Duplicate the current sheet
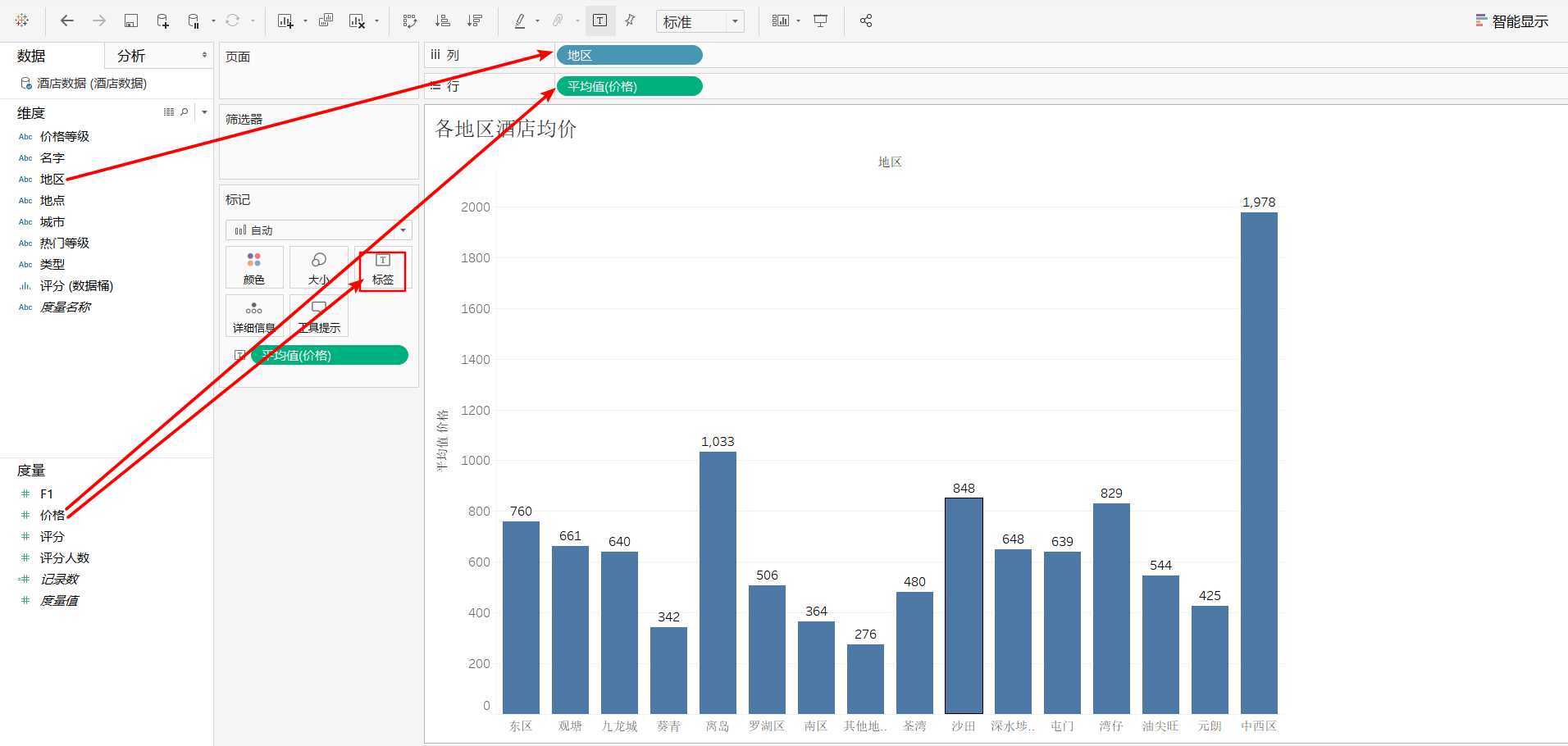The image size is (1568, 746). click(x=326, y=20)
